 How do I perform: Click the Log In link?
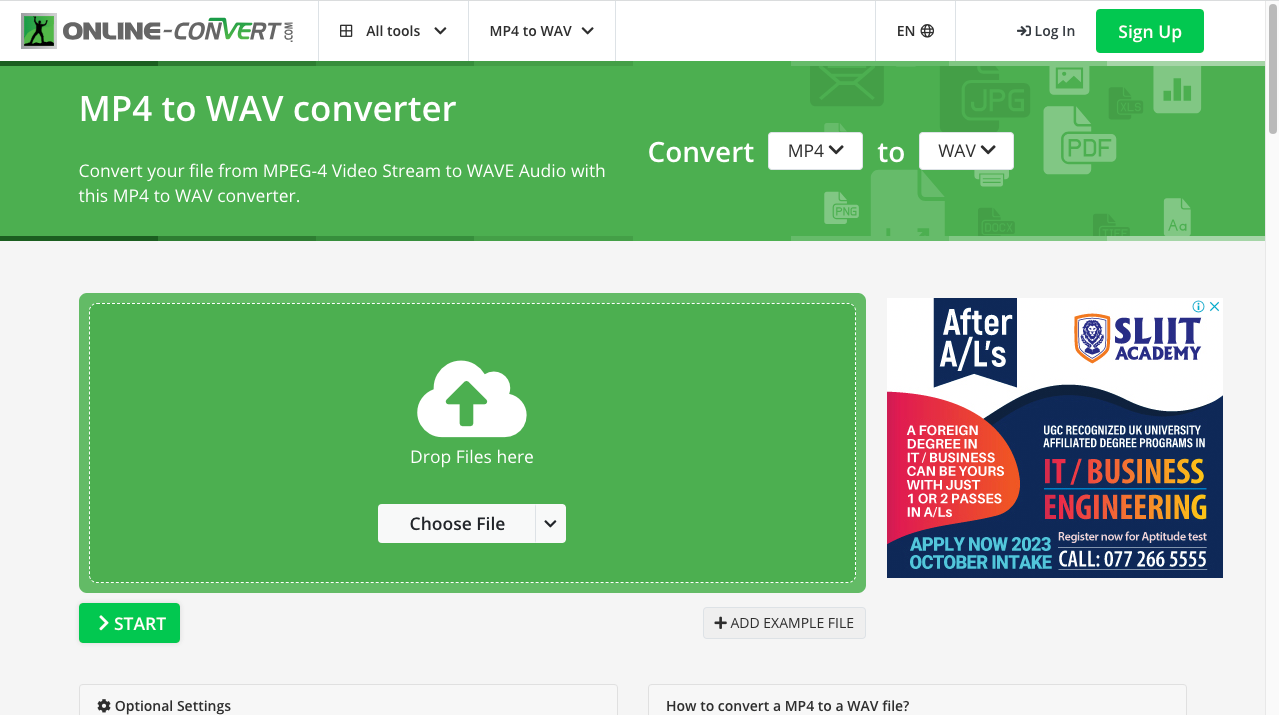point(1045,31)
